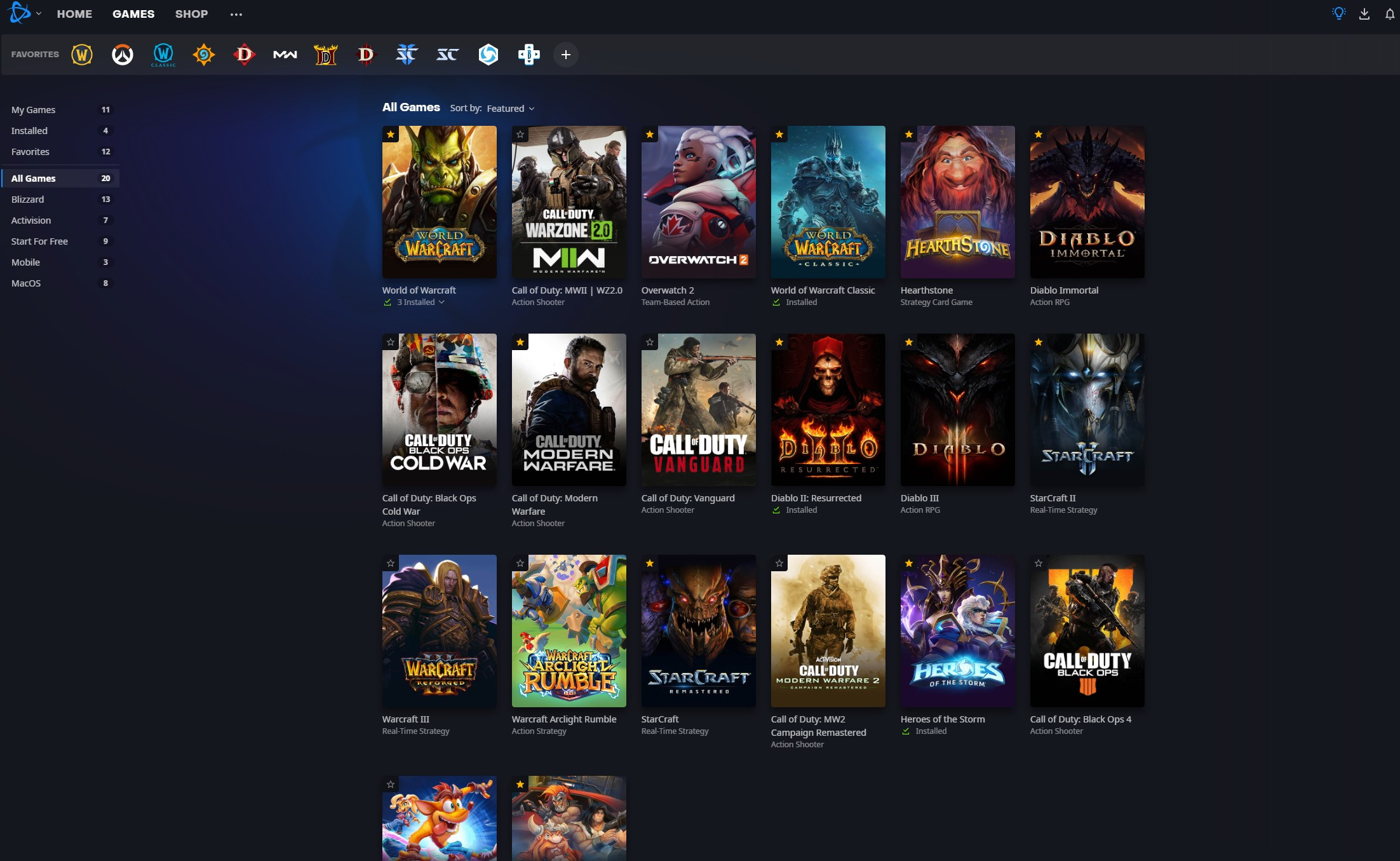The image size is (1400, 861).
Task: Open World of Warcraft favorites bar icon
Action: click(82, 55)
